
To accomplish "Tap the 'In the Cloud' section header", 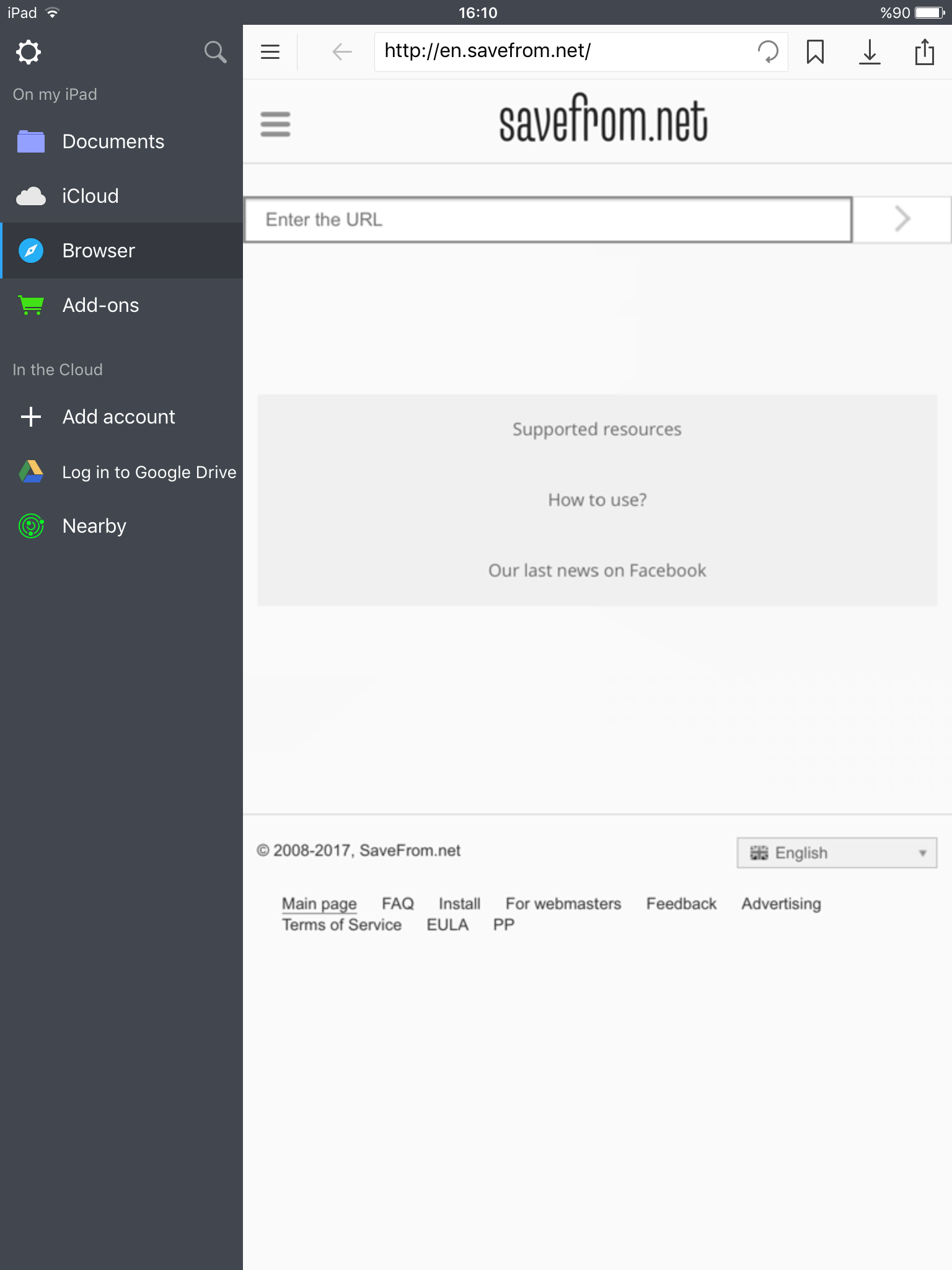I will point(58,370).
